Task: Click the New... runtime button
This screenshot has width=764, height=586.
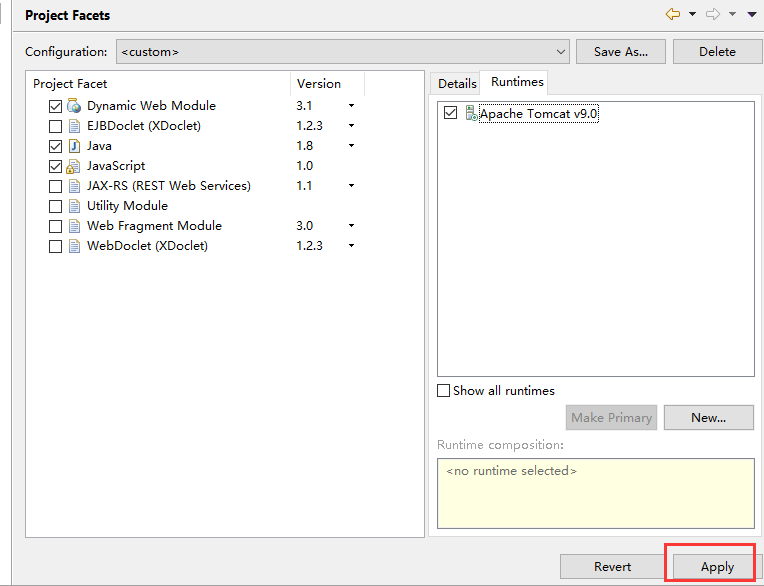Action: click(x=708, y=417)
